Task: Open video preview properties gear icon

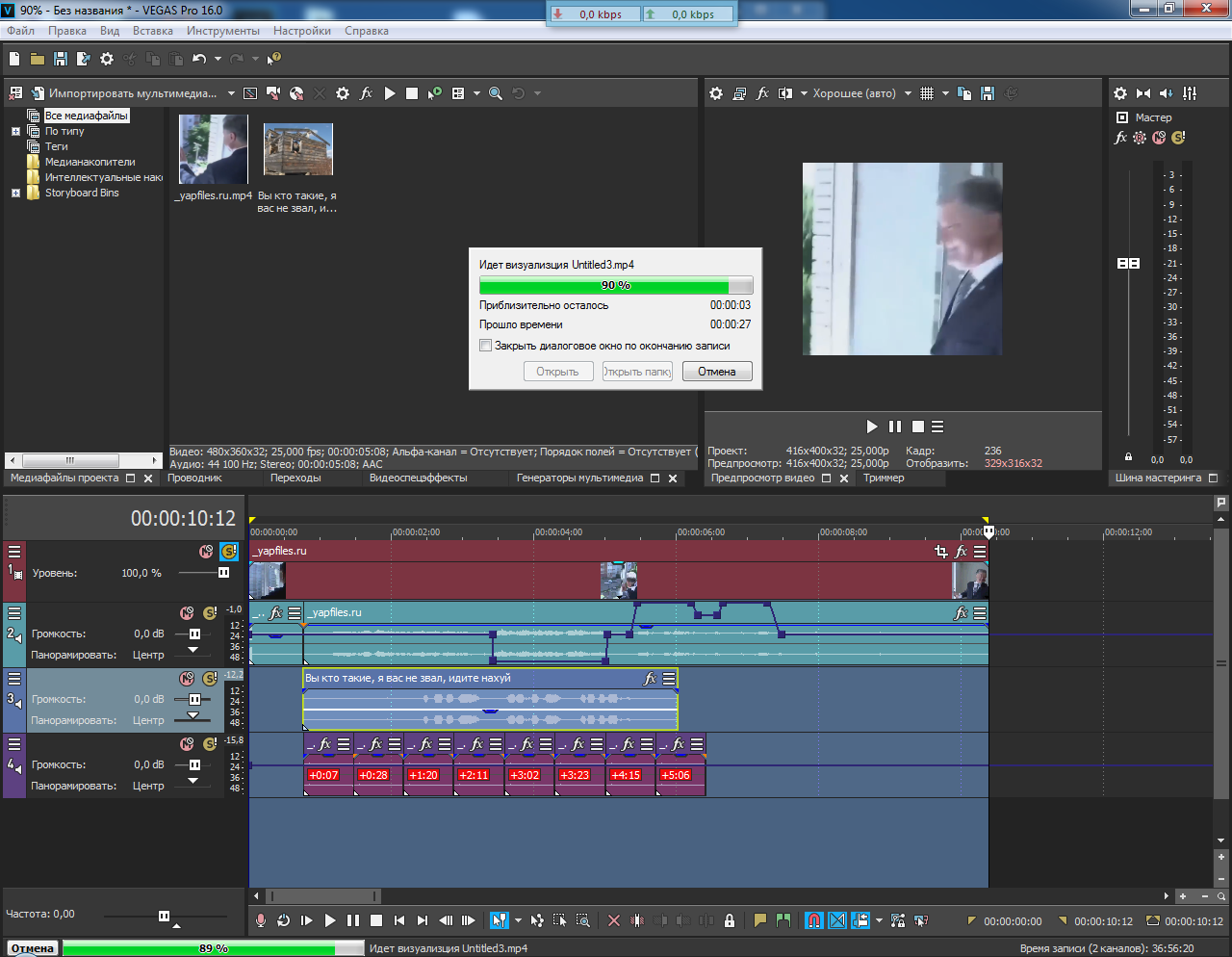Action: coord(716,93)
